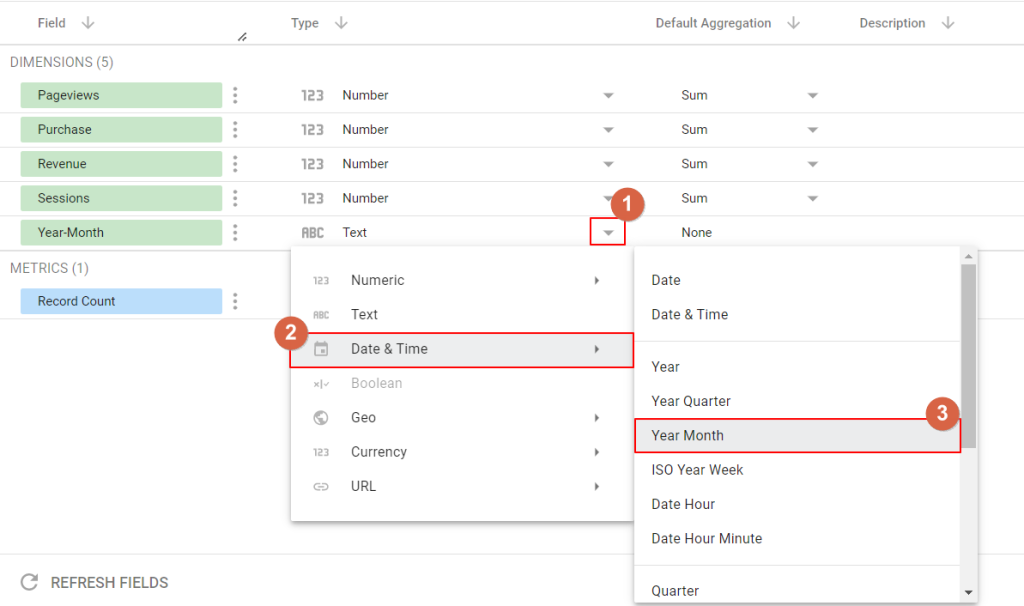Sort by Field column arrow
Screen dimensions: 1024x606
point(88,23)
